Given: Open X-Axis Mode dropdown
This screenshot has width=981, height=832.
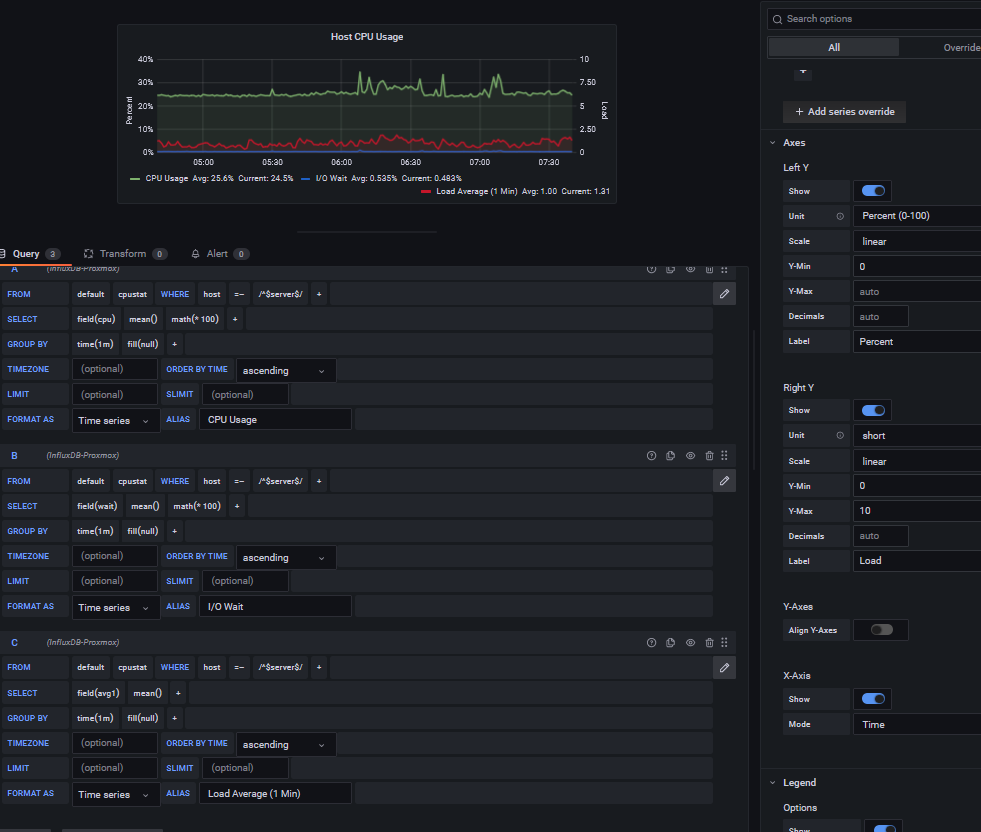Looking at the screenshot, I should tap(917, 724).
